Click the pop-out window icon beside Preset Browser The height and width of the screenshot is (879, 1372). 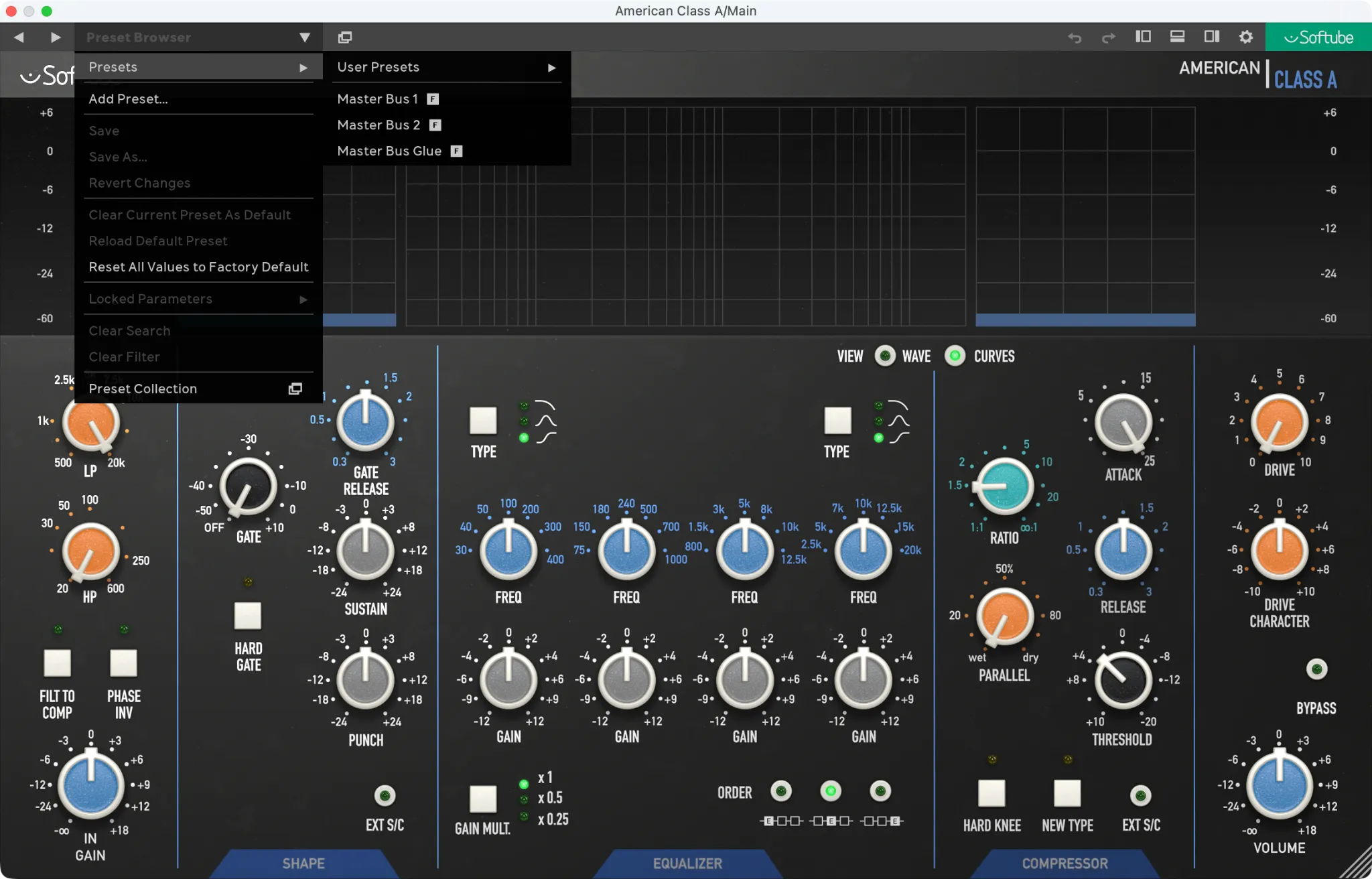[x=345, y=38]
